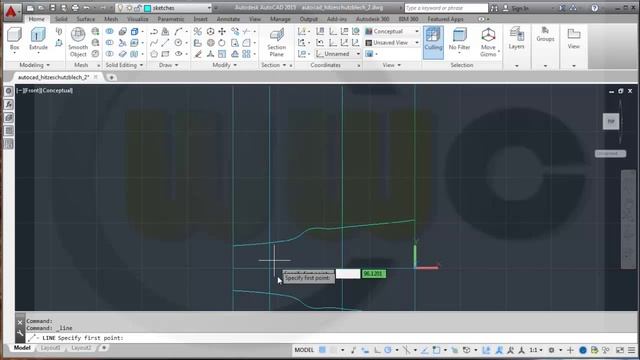Viewport: 640px width, 360px height.
Task: Toggle Polar tracking in status bar
Action: tap(388, 350)
